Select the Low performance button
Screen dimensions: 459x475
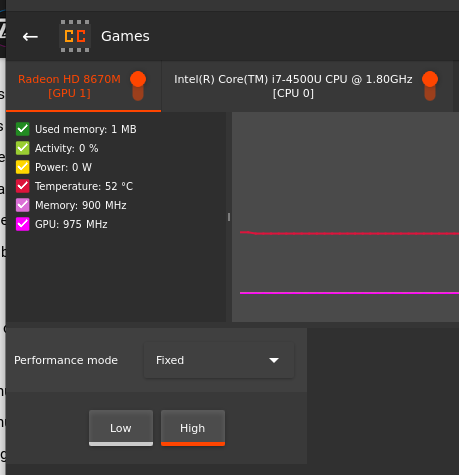(121, 428)
